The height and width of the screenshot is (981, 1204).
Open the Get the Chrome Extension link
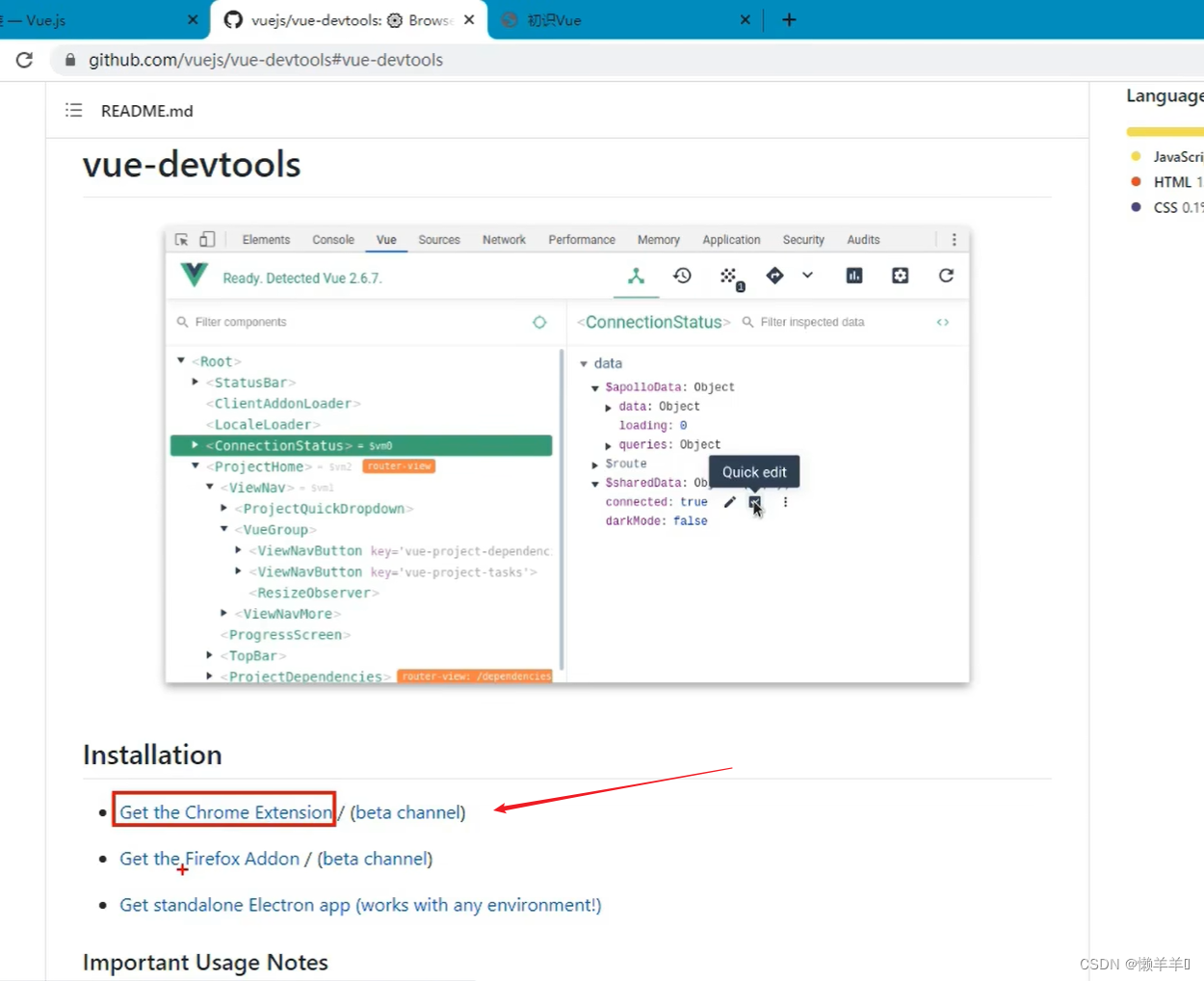click(x=225, y=812)
